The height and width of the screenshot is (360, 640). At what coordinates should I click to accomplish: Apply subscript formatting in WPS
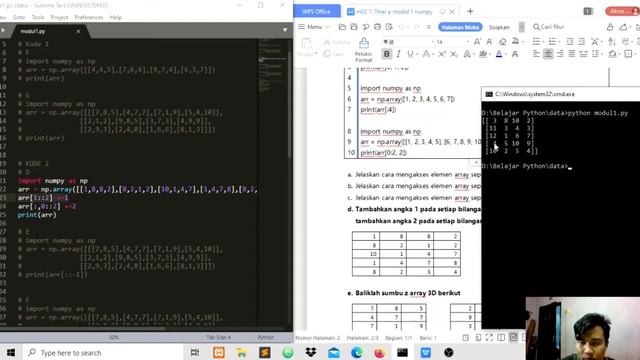coord(453,54)
